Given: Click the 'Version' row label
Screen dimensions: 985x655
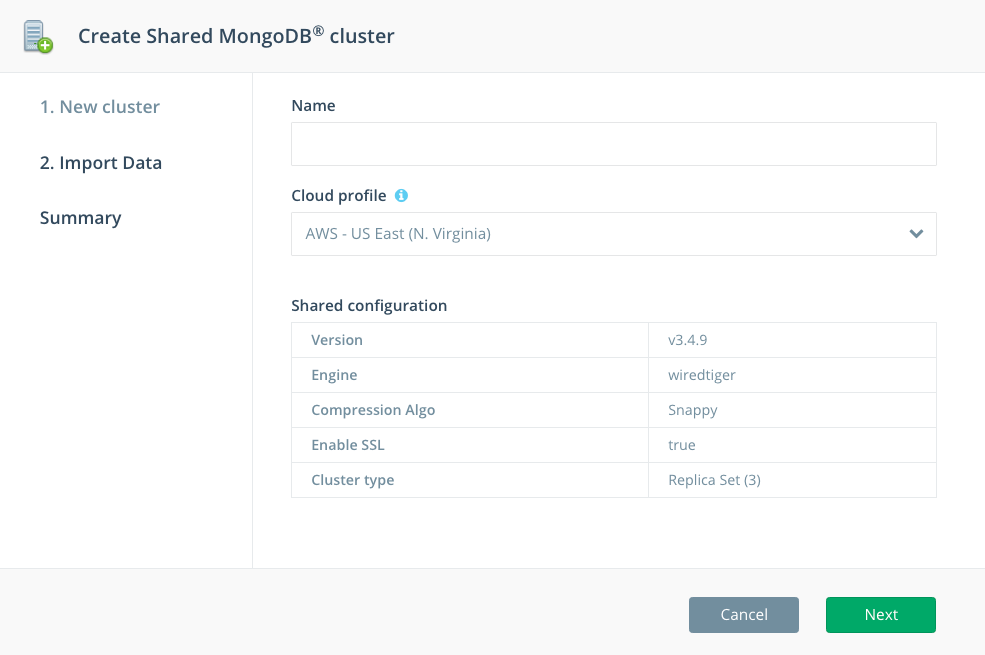Looking at the screenshot, I should coord(337,340).
